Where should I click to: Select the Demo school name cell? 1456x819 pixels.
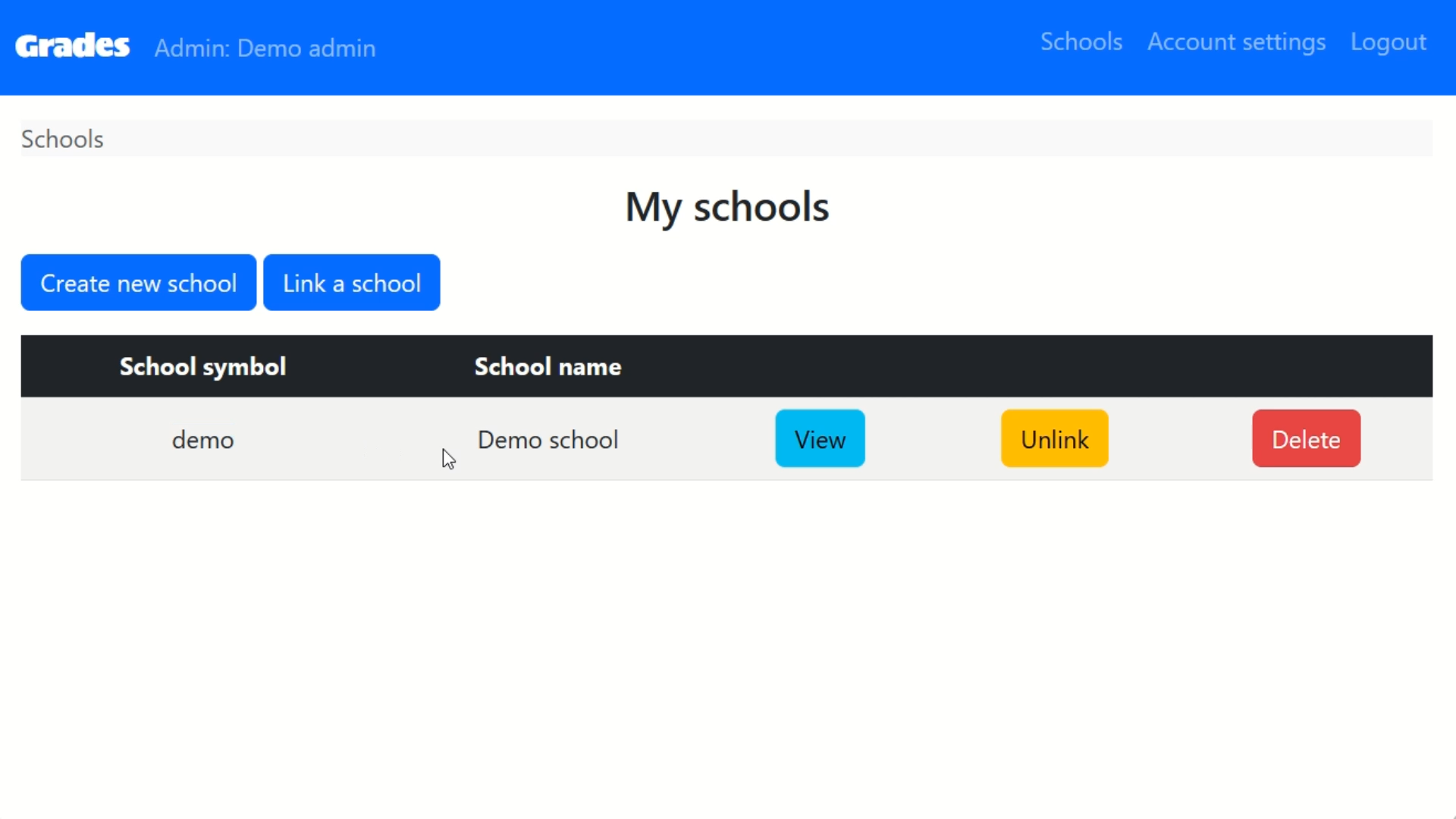click(548, 440)
